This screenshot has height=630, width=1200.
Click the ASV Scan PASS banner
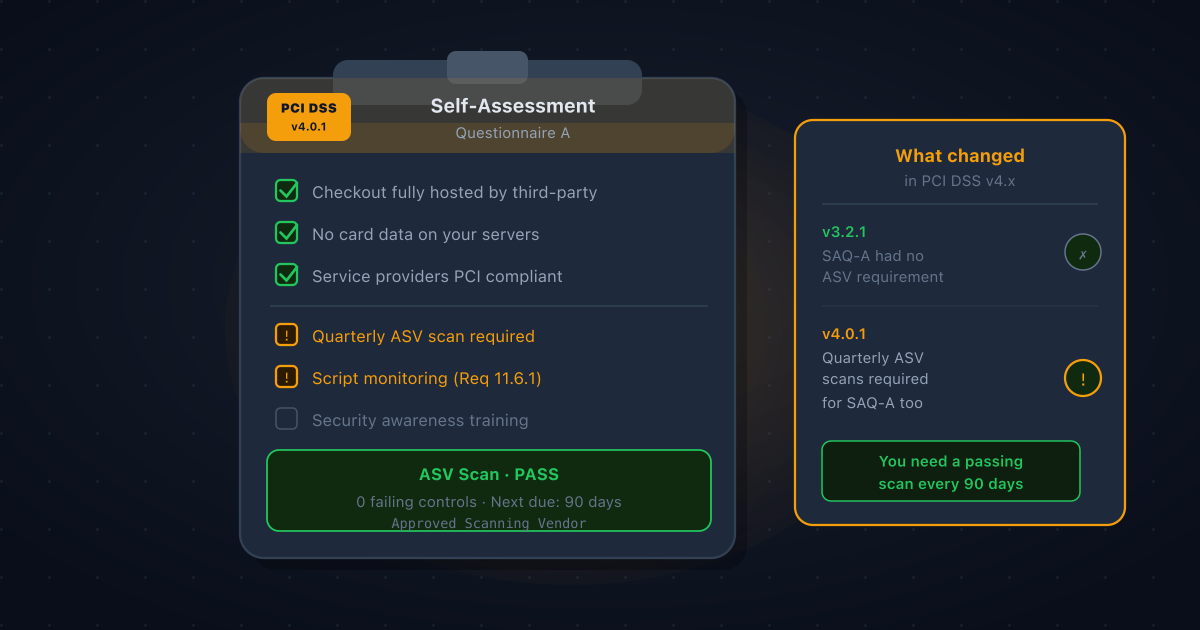tap(489, 490)
